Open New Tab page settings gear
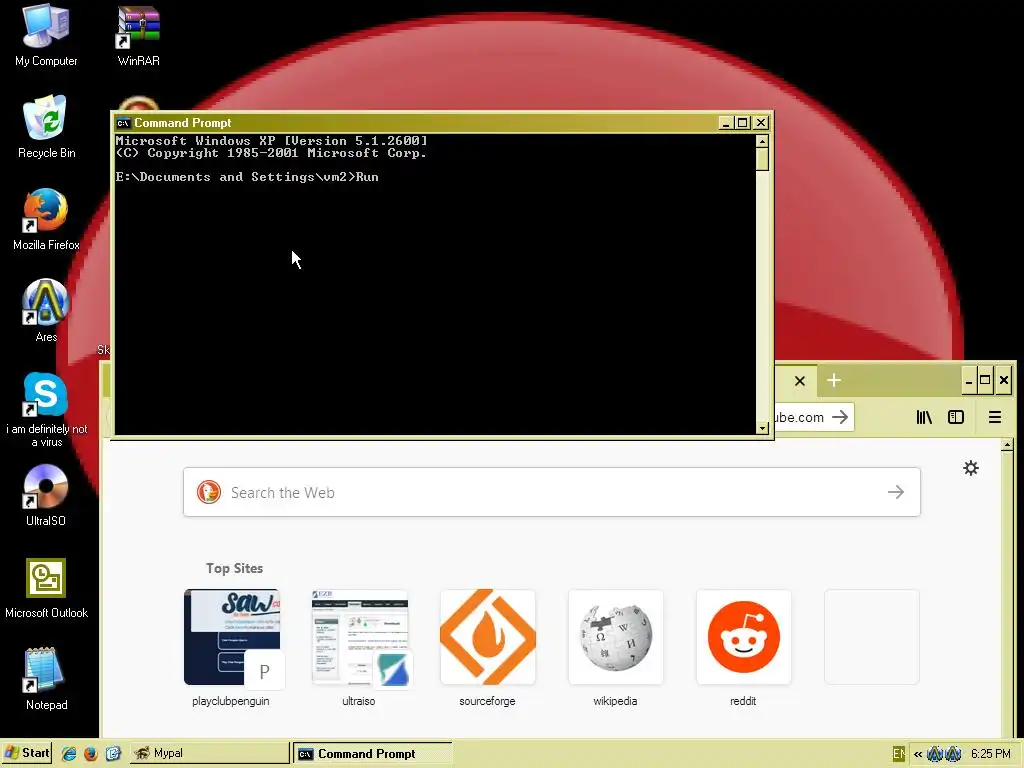Image resolution: width=1024 pixels, height=768 pixels. click(970, 468)
